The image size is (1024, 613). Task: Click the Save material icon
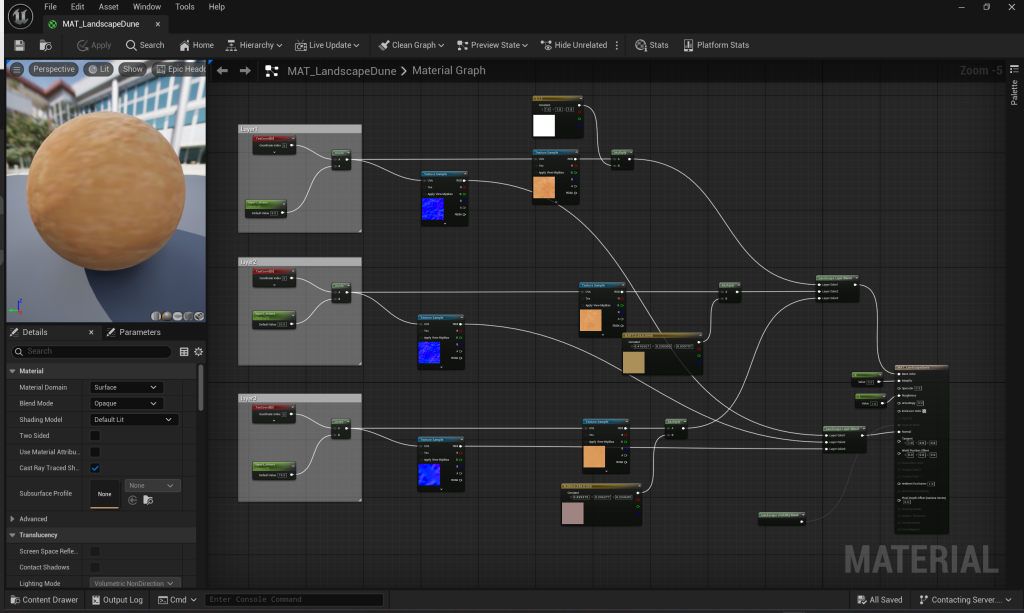pos(20,45)
